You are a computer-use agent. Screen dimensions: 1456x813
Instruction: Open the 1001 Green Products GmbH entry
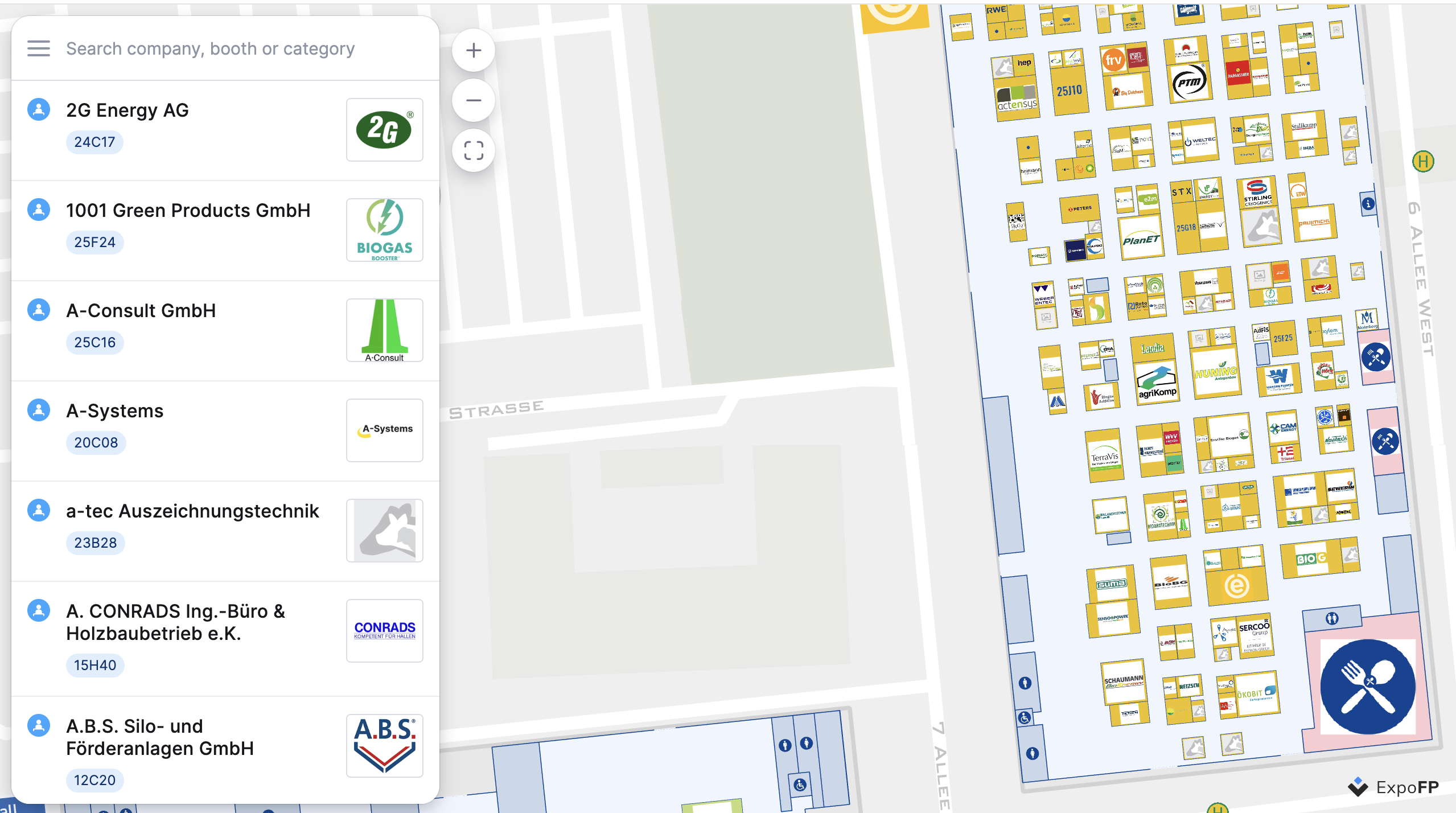tap(188, 211)
